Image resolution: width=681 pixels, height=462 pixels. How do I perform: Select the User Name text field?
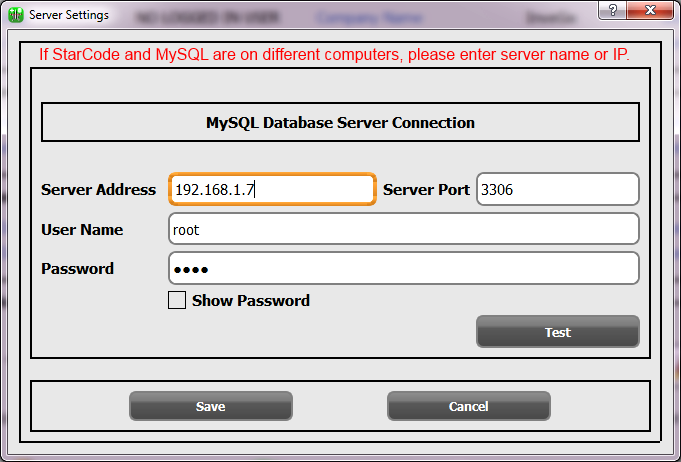403,229
